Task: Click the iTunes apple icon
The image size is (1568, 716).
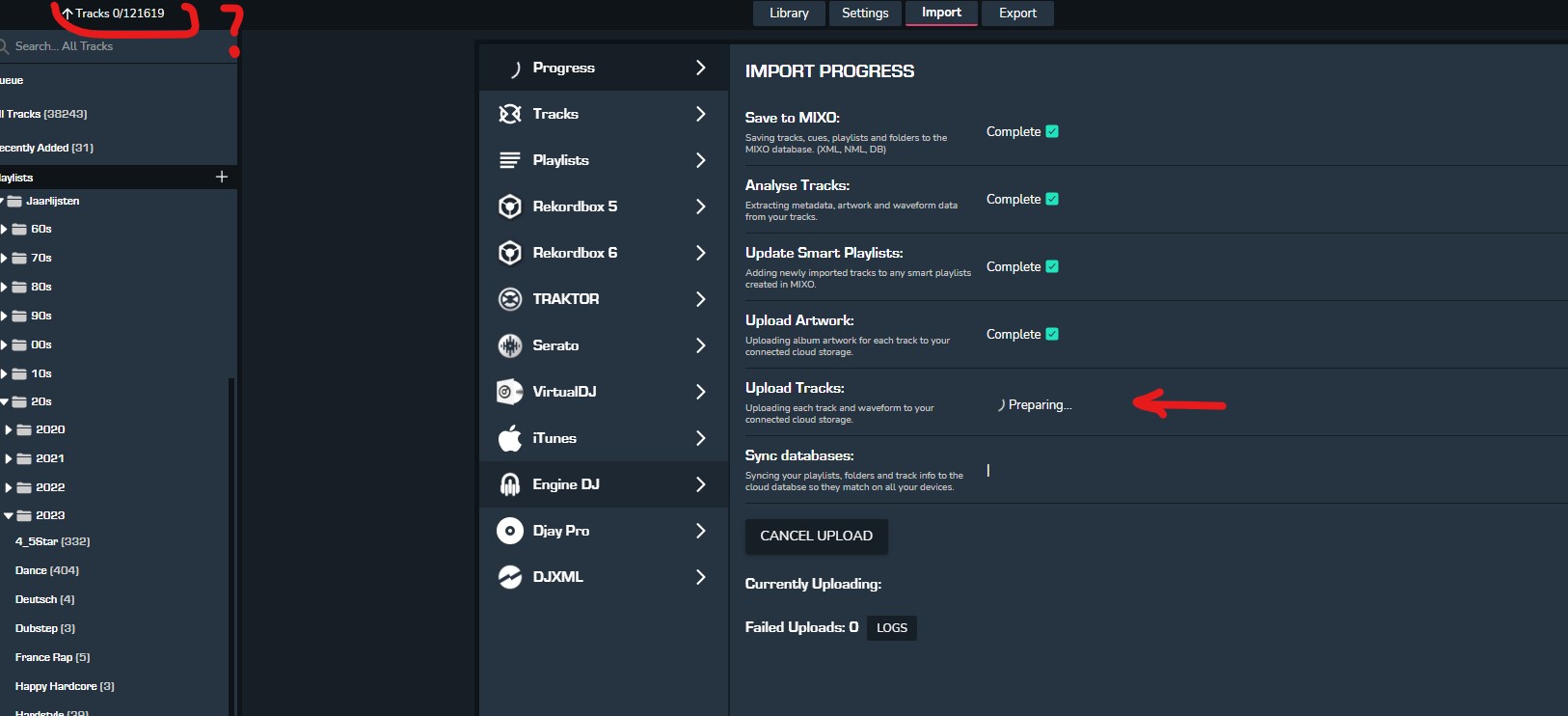Action: tap(509, 438)
